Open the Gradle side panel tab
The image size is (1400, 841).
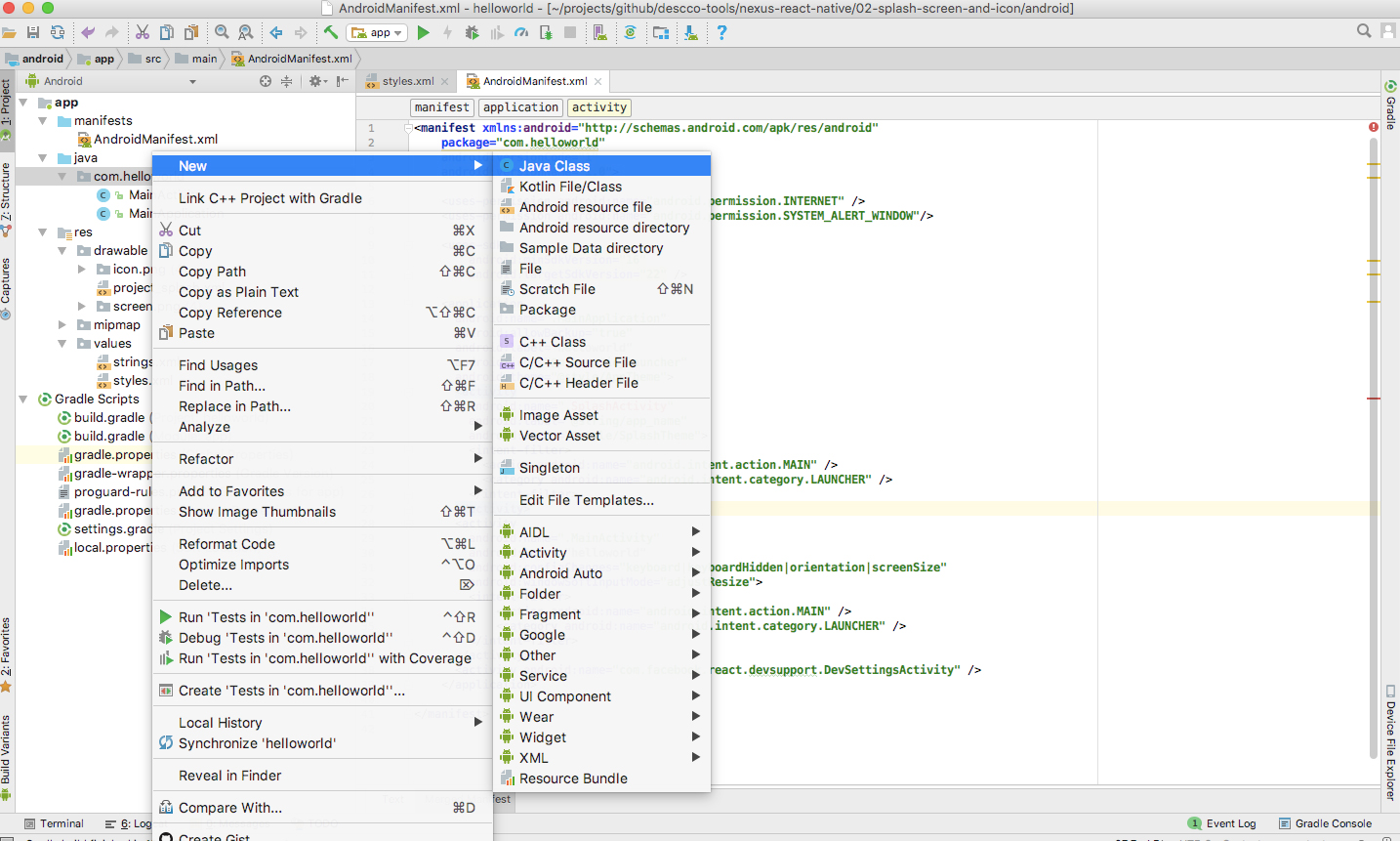point(1390,105)
